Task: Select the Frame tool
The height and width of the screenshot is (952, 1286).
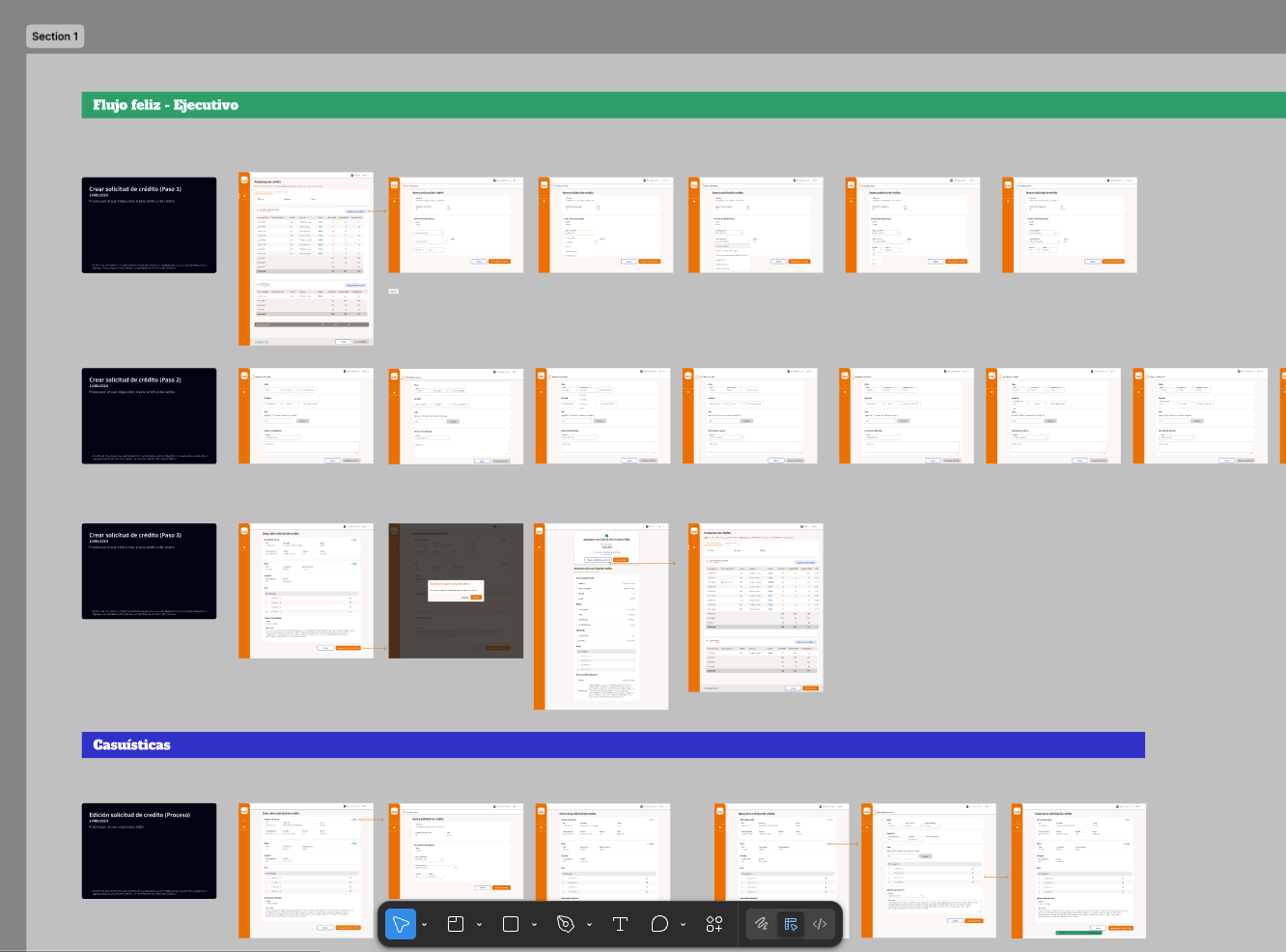Action: [456, 924]
